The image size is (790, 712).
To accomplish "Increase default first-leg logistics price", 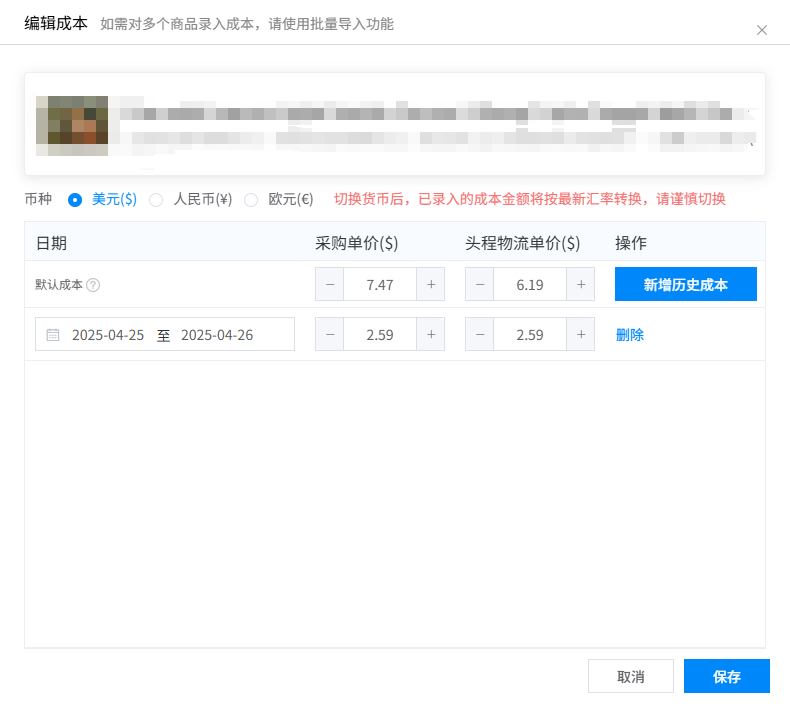I will click(x=580, y=285).
